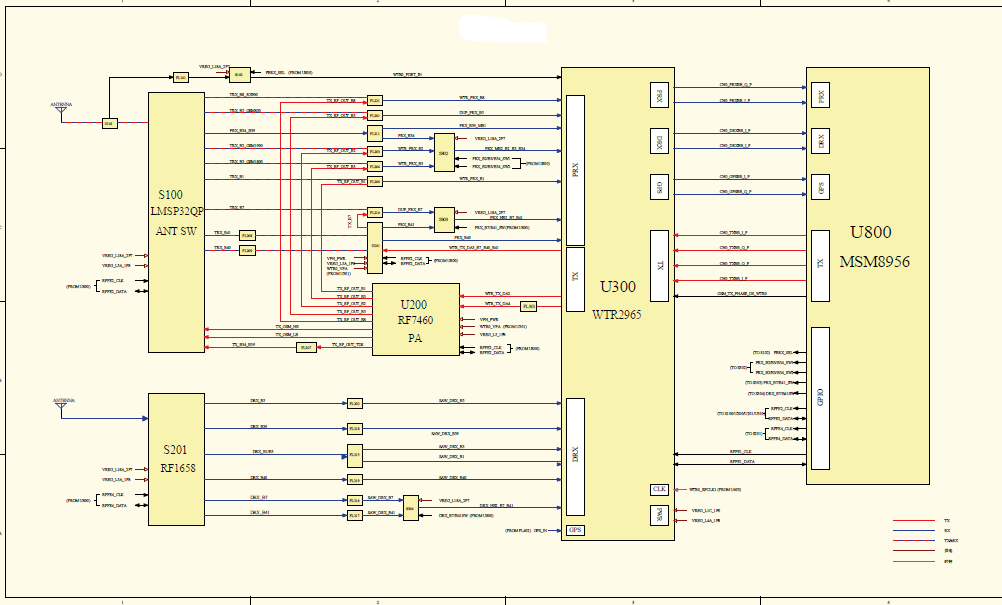The height and width of the screenshot is (605, 1002).
Task: Select the DRX port box on U800
Action: [821, 141]
